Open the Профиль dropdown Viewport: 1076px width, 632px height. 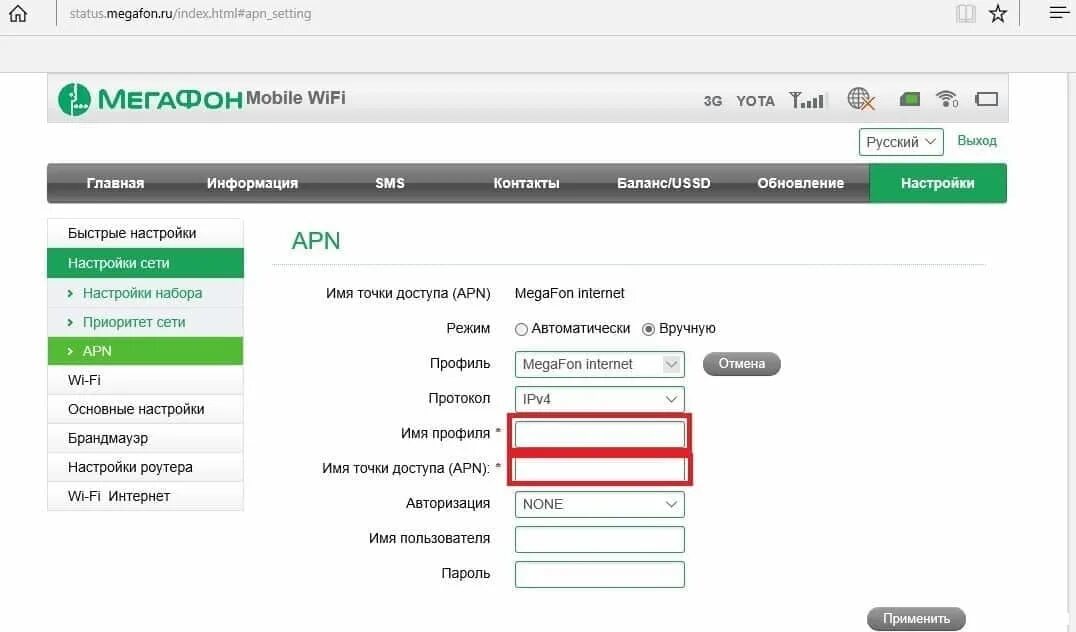pos(600,364)
